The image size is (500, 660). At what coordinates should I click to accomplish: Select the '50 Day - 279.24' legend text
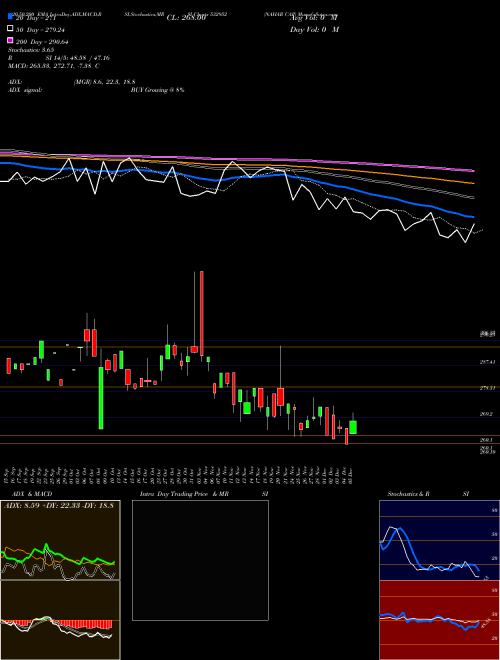42,30
